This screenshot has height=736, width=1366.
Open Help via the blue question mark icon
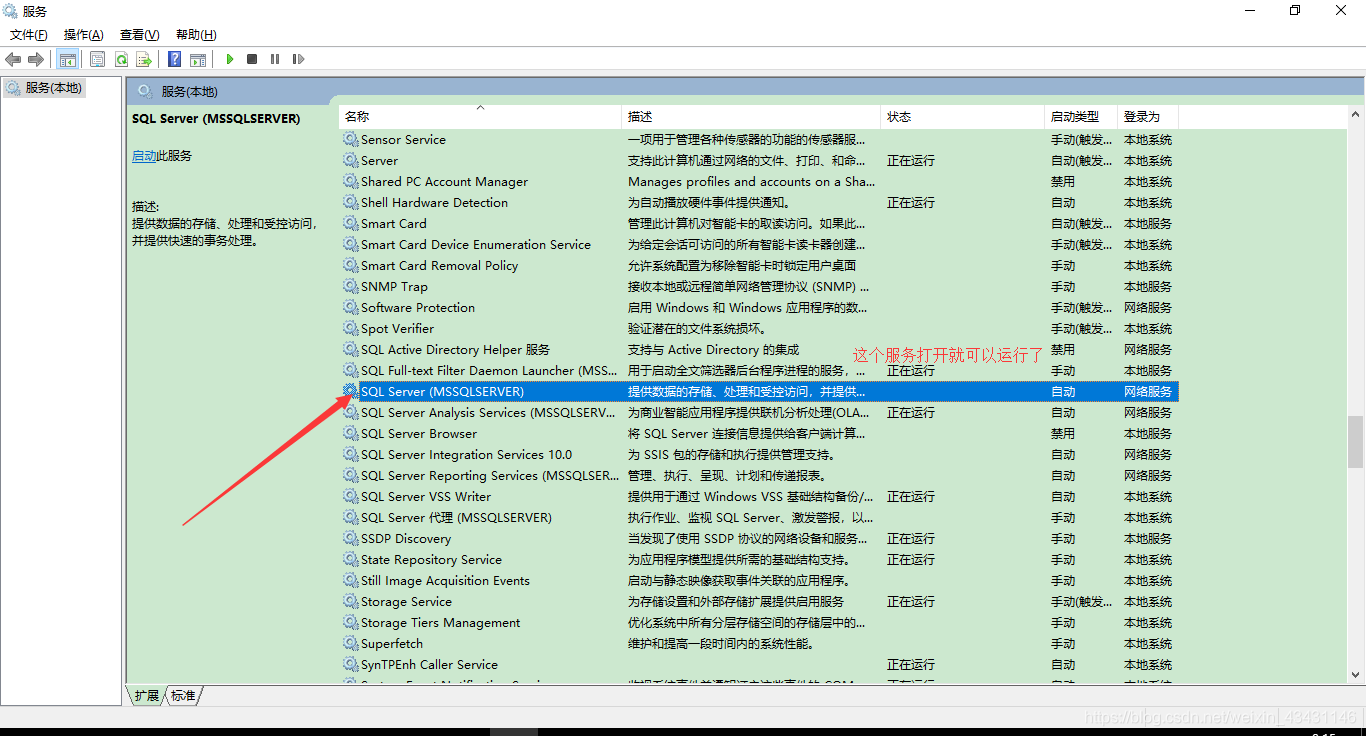pos(174,59)
